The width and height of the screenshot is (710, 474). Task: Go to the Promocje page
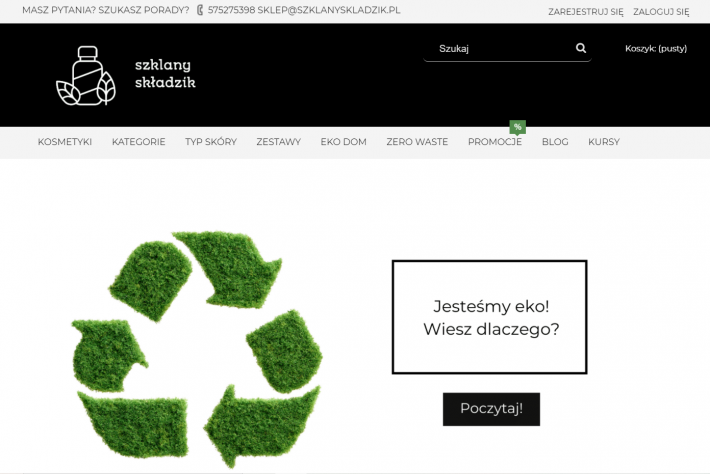pos(495,142)
